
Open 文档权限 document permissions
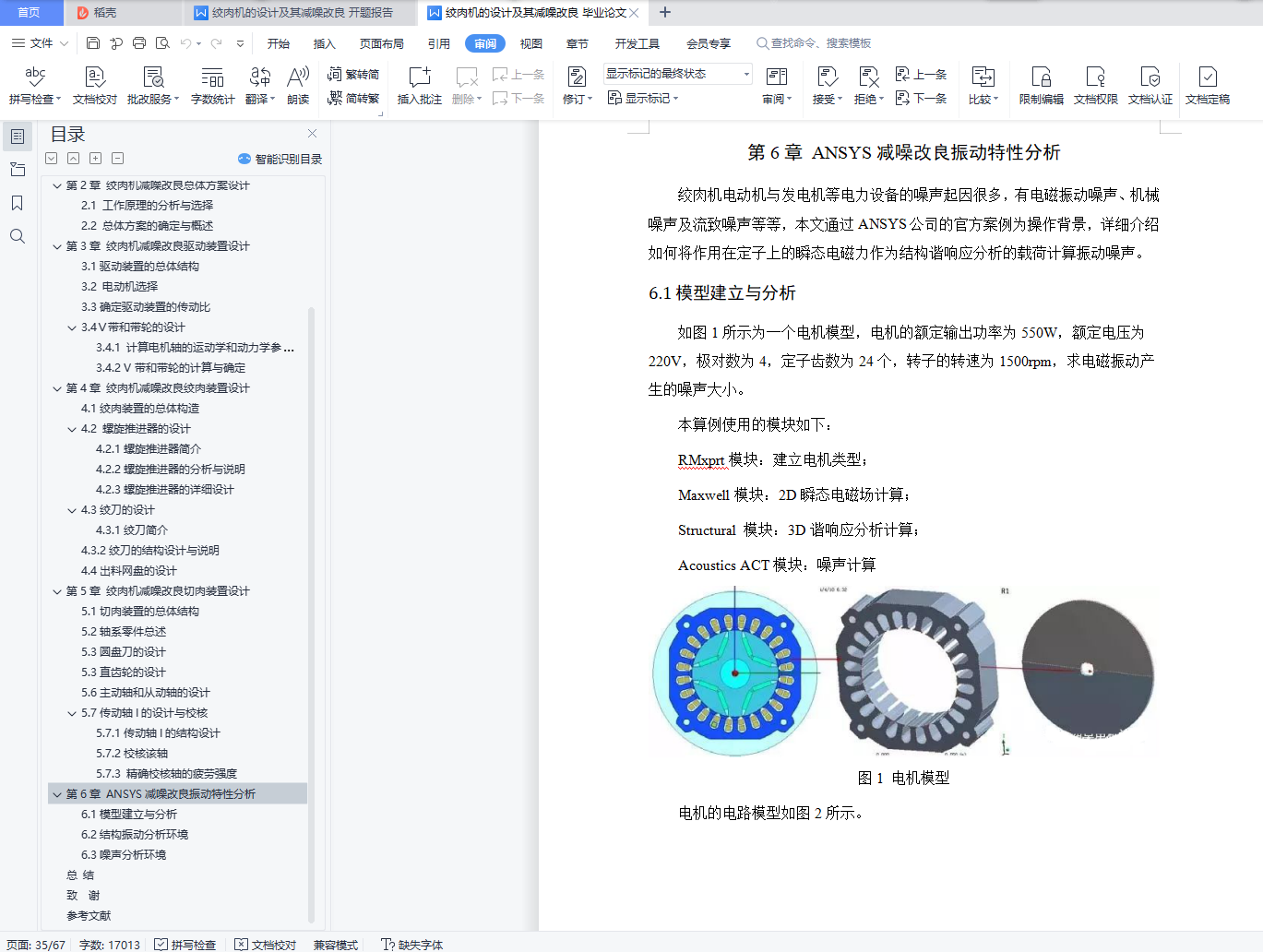pos(1096,85)
